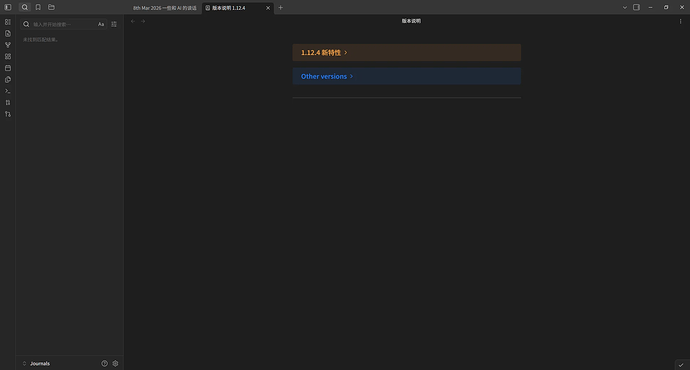
Task: Click the magnifier inside search box
Action: click(26, 24)
